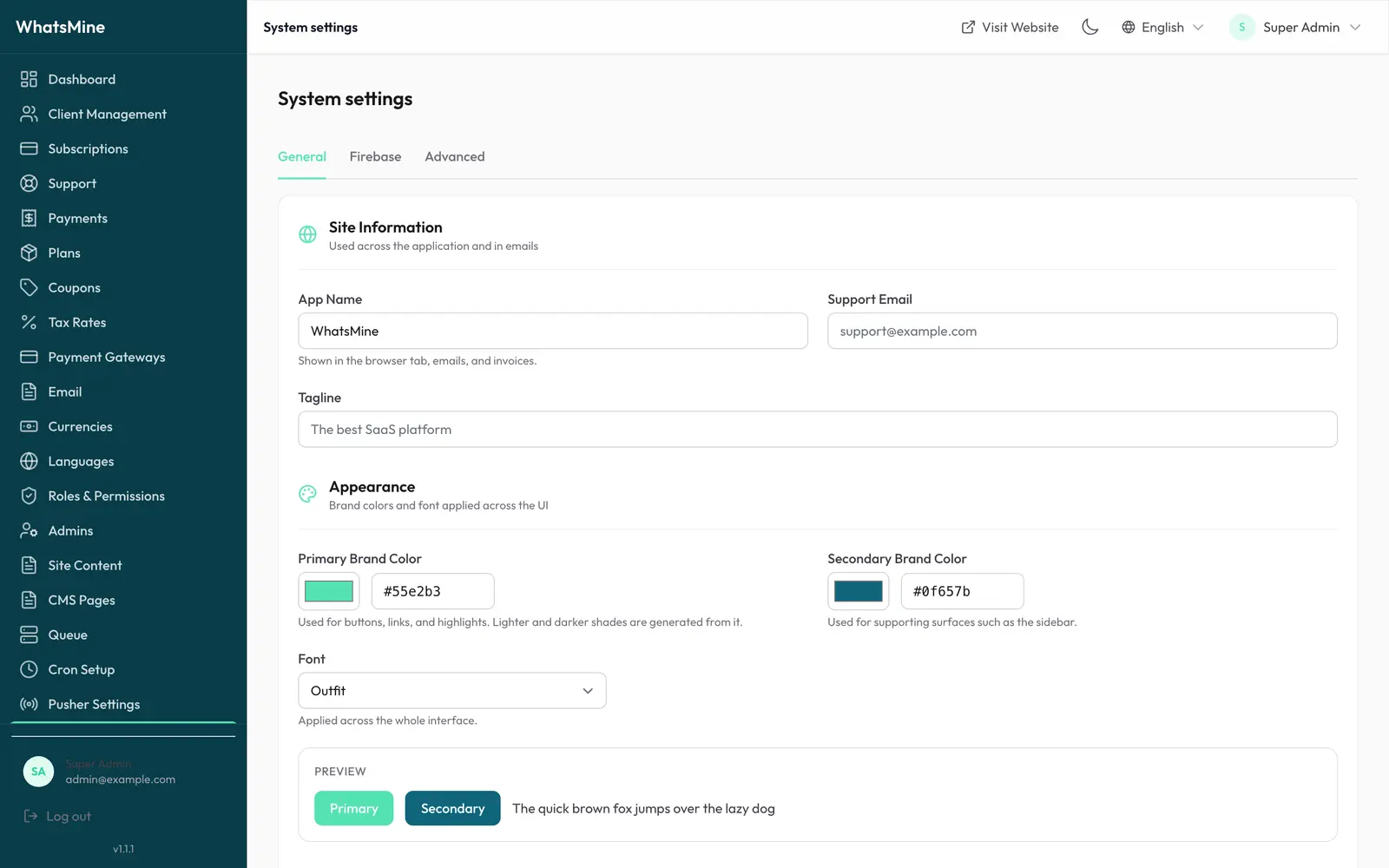Click into the Support Email field
1389x868 pixels.
(x=1083, y=331)
